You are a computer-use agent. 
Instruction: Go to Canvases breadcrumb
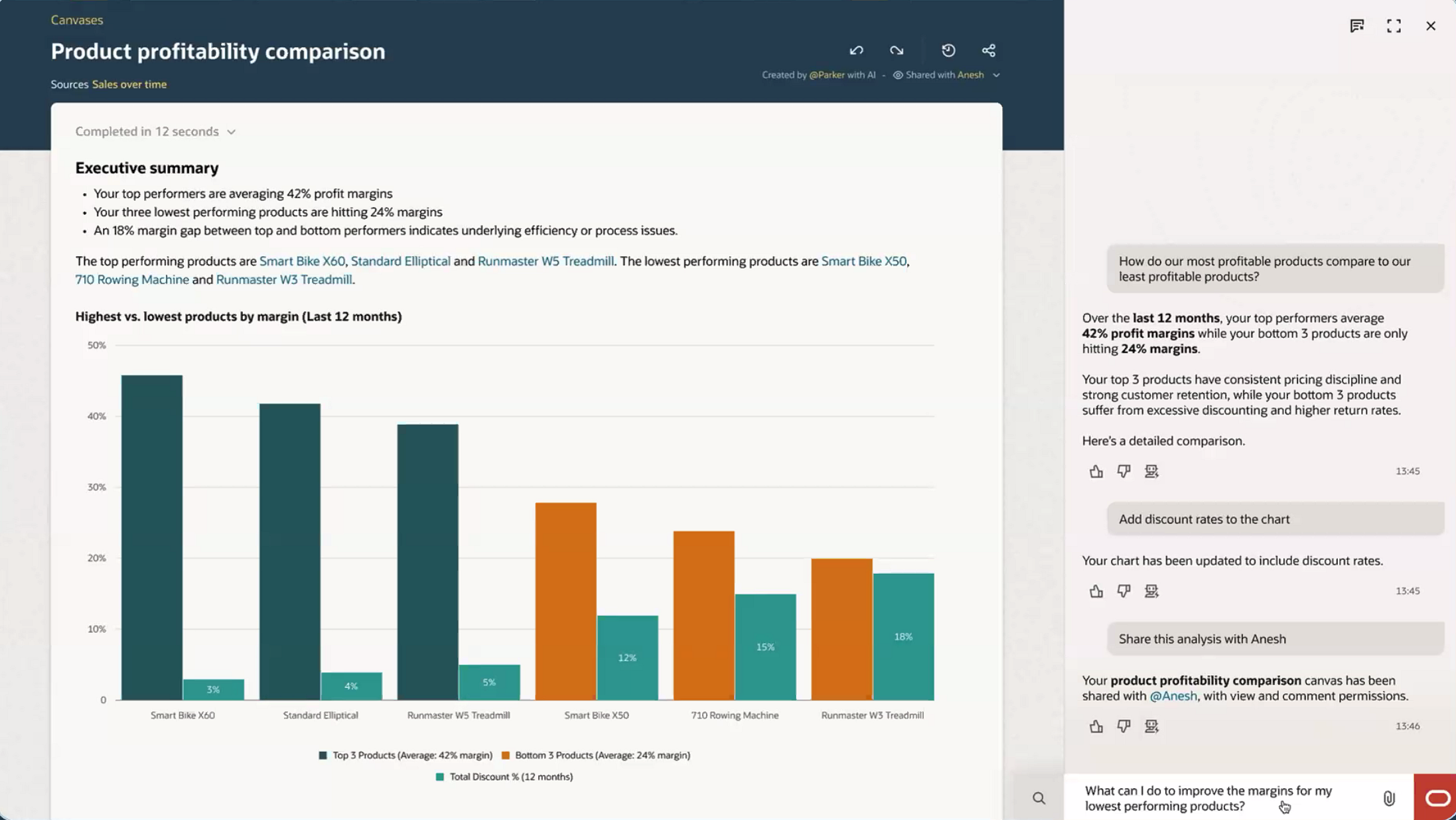pos(77,20)
